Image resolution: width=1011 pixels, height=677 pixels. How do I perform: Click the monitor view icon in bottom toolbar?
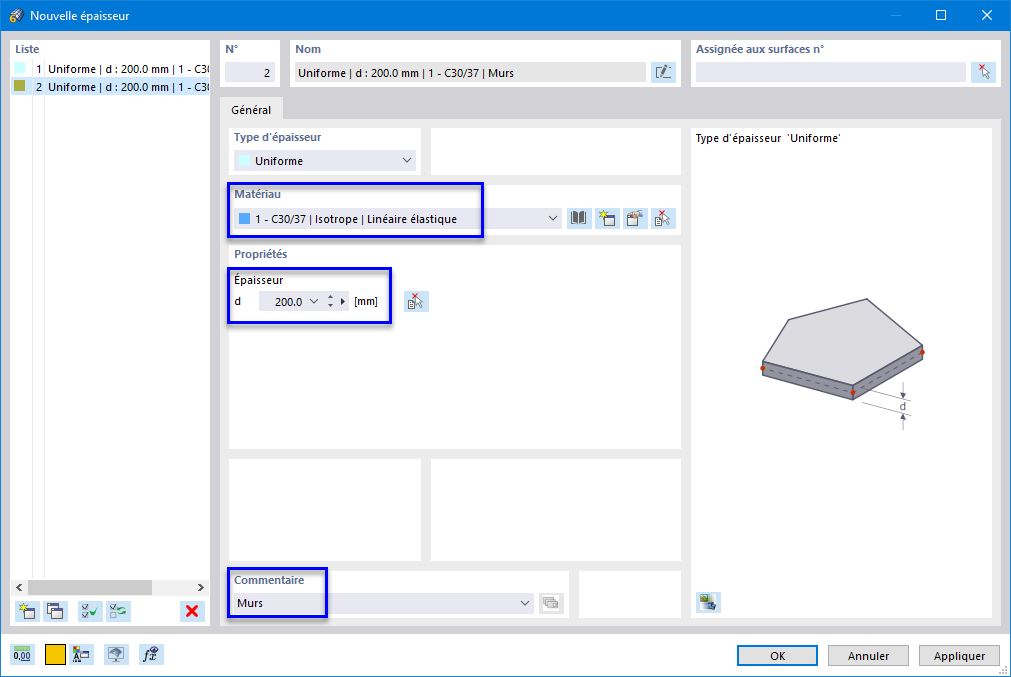116,654
